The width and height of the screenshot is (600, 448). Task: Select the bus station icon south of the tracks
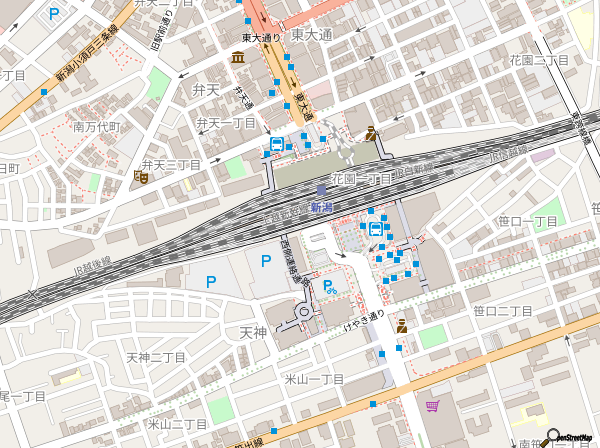[x=375, y=228]
